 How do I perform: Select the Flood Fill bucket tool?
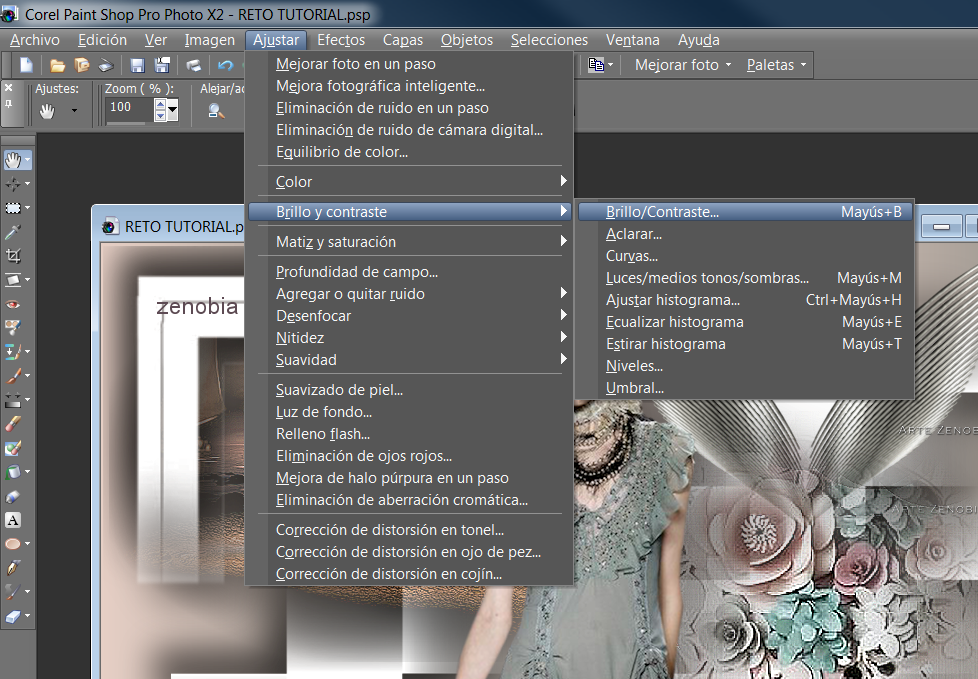[12, 472]
